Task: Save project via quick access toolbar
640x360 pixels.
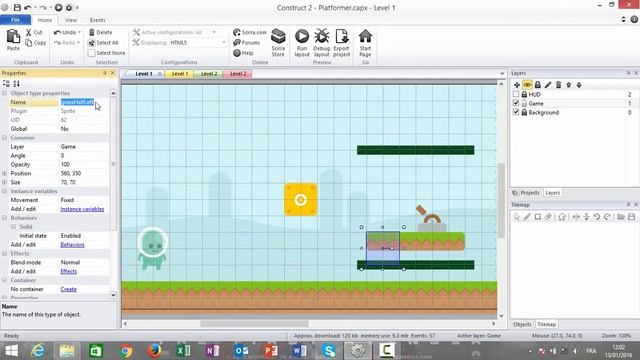Action: [x=17, y=7]
